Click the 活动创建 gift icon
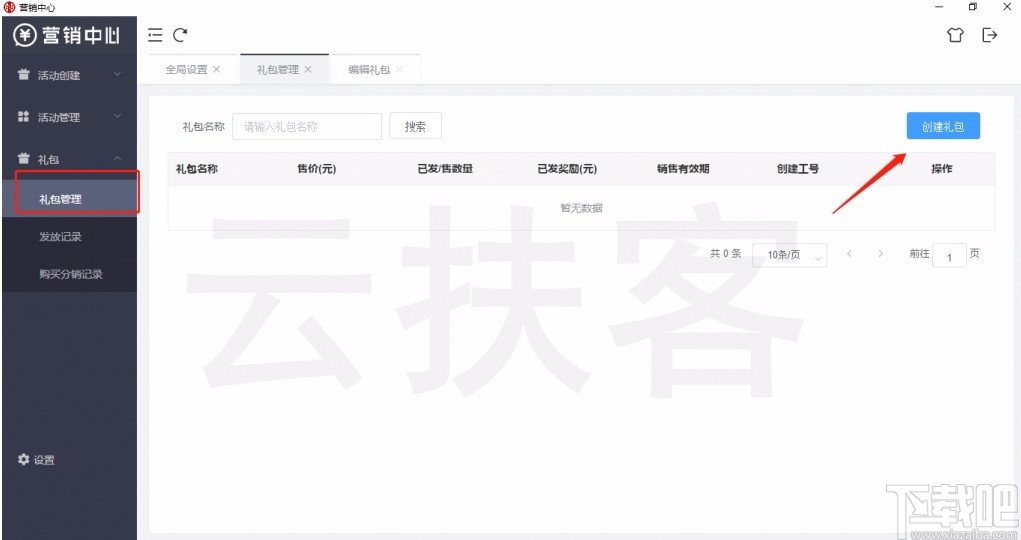Image resolution: width=1021 pixels, height=540 pixels. tap(23, 75)
